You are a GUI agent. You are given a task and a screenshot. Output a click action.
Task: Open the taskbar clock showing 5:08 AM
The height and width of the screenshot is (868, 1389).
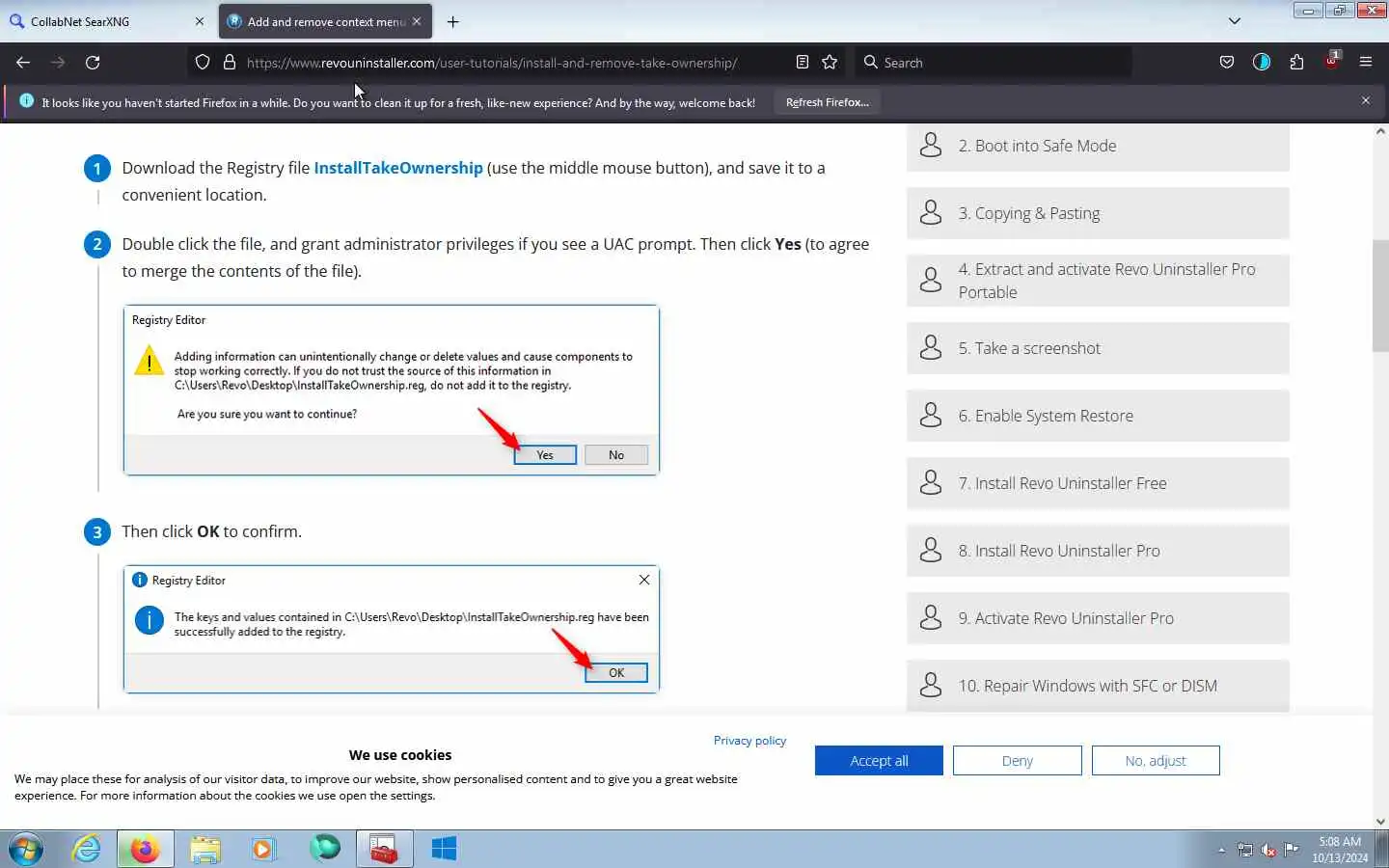pos(1340,850)
